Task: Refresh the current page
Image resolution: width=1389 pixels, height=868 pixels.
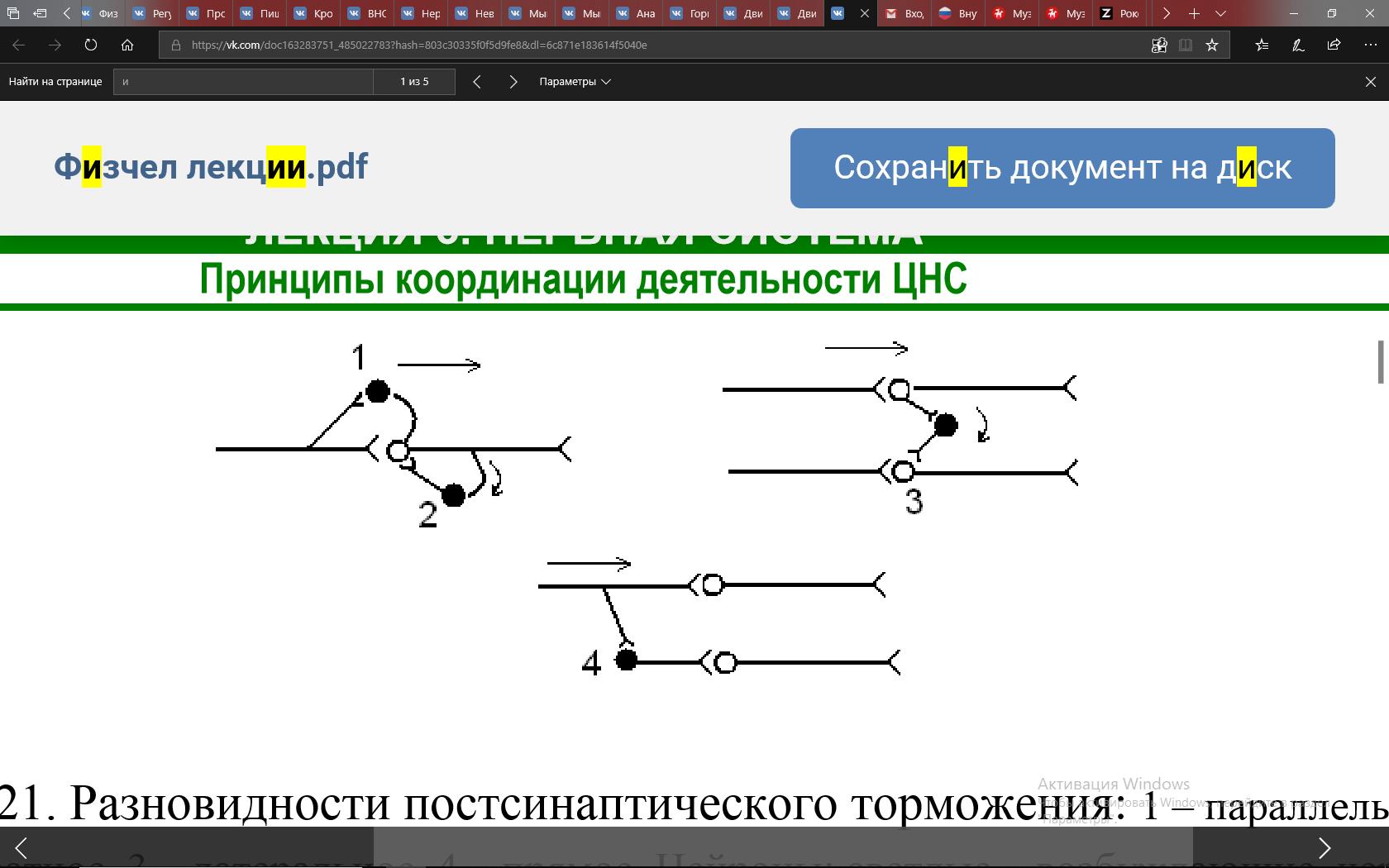Action: pyautogui.click(x=91, y=45)
